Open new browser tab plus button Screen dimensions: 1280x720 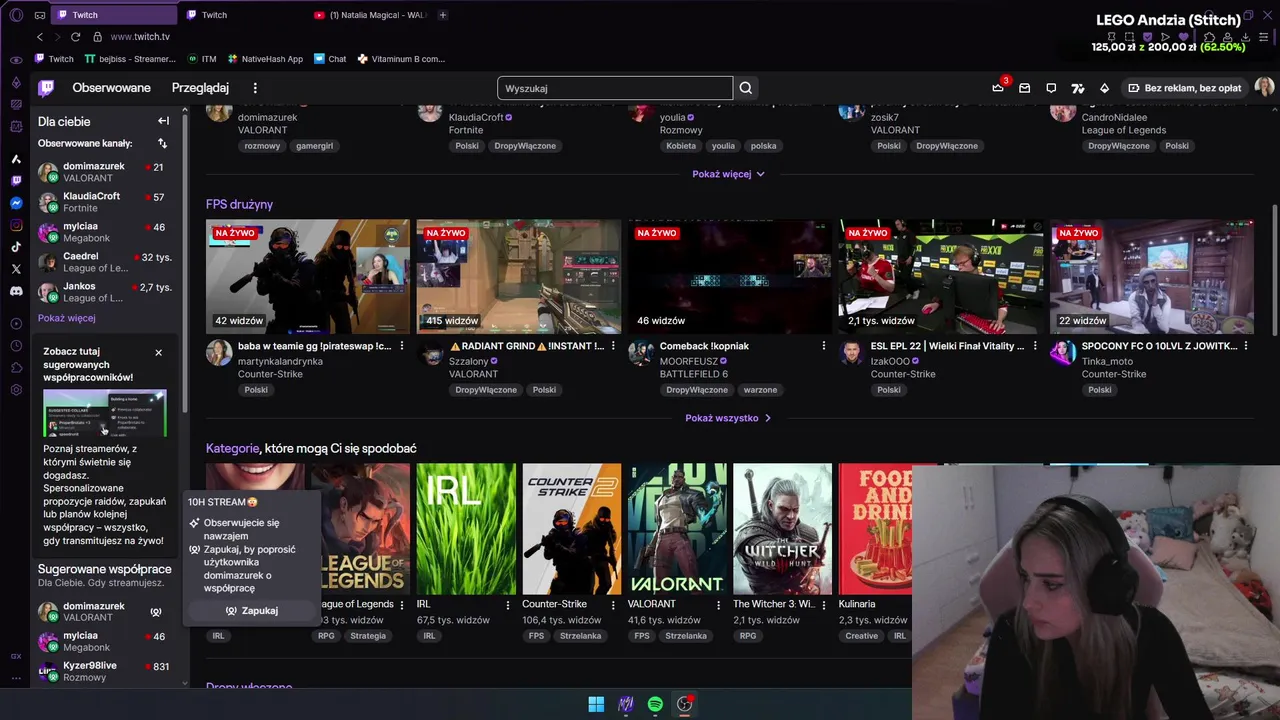(443, 15)
